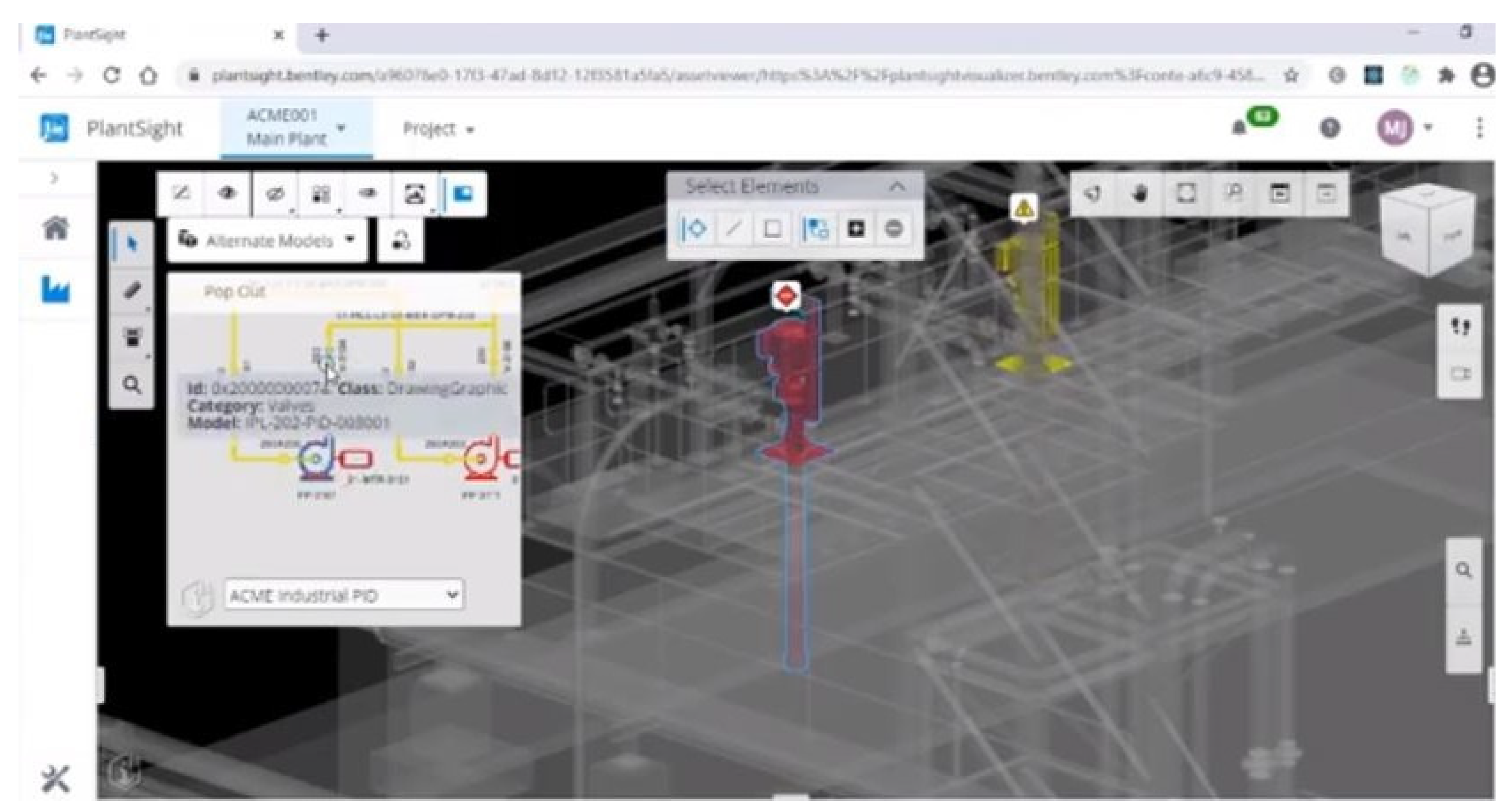The height and width of the screenshot is (812, 1509).
Task: Click the search magnifier in vertical toolbar
Action: (x=132, y=385)
